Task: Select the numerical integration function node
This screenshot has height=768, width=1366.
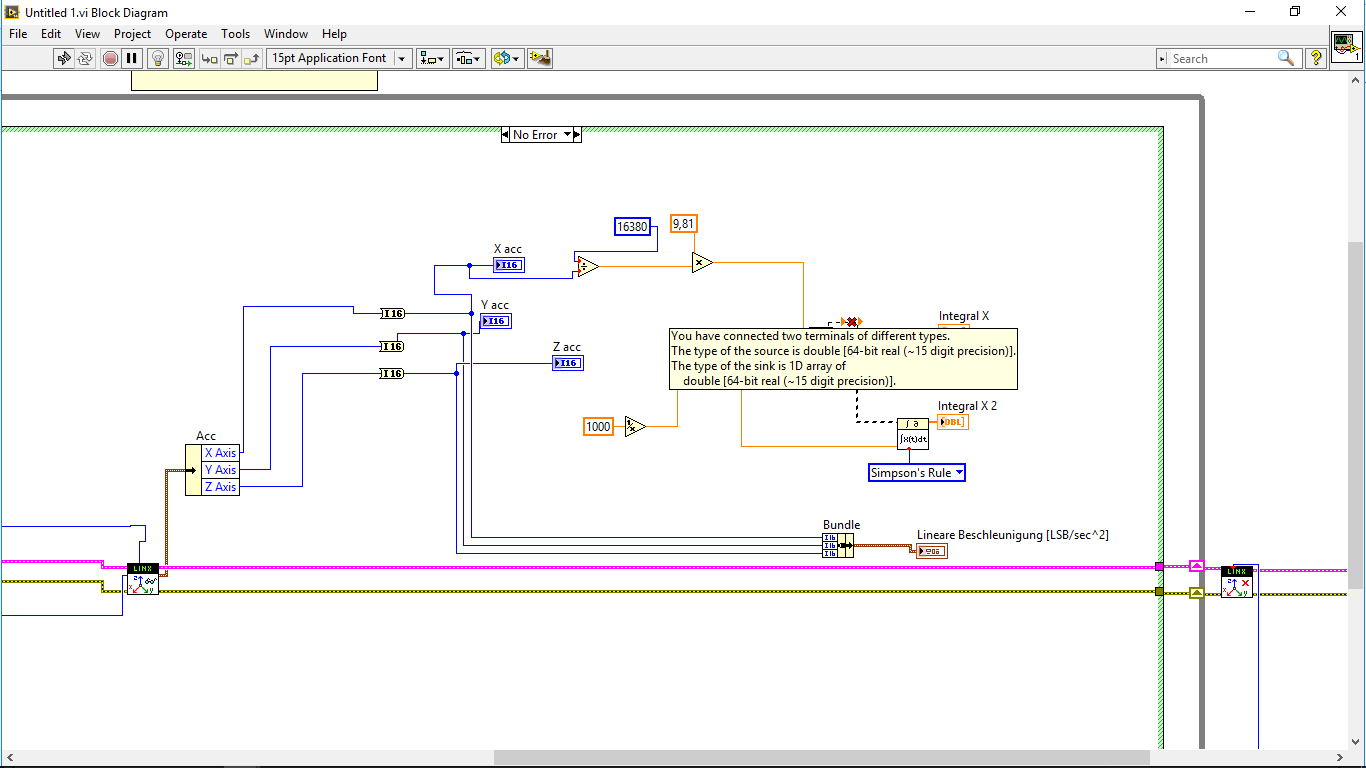Action: (x=912, y=434)
